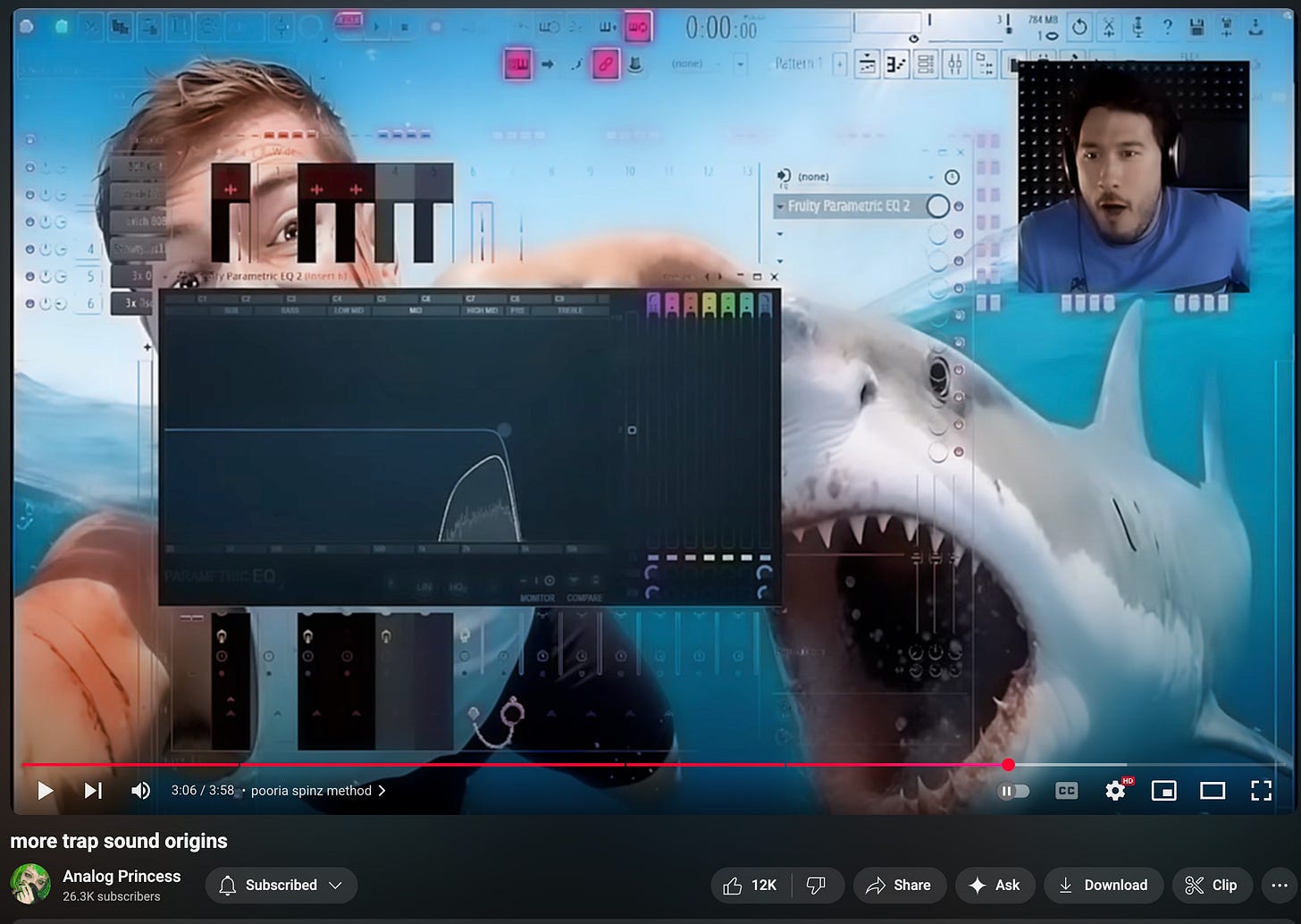Enter full screen mode
This screenshot has height=924, width=1301.
coord(1261,790)
